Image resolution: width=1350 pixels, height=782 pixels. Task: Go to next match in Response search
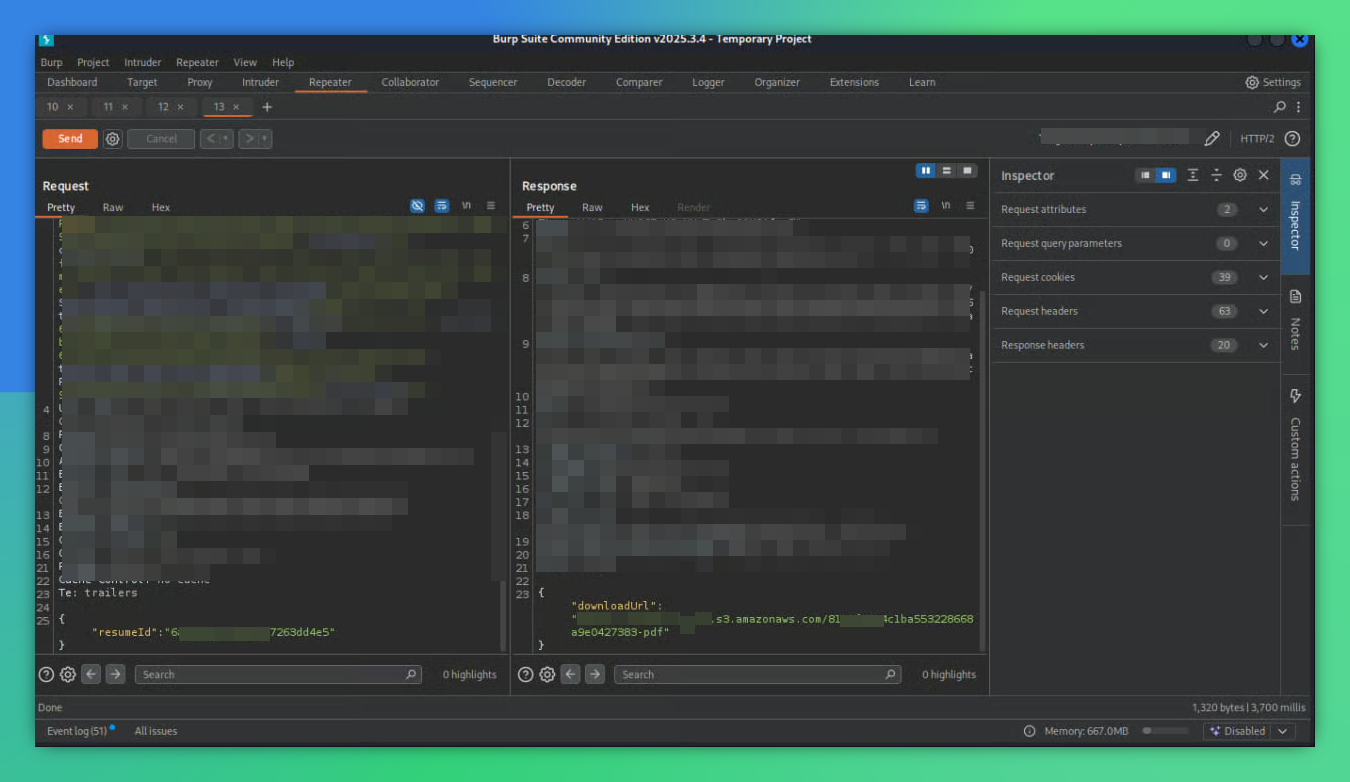pos(596,675)
